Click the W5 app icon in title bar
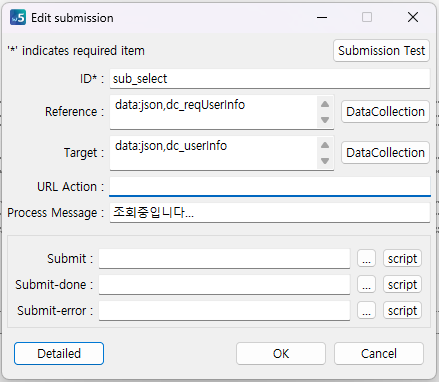 [x=18, y=17]
